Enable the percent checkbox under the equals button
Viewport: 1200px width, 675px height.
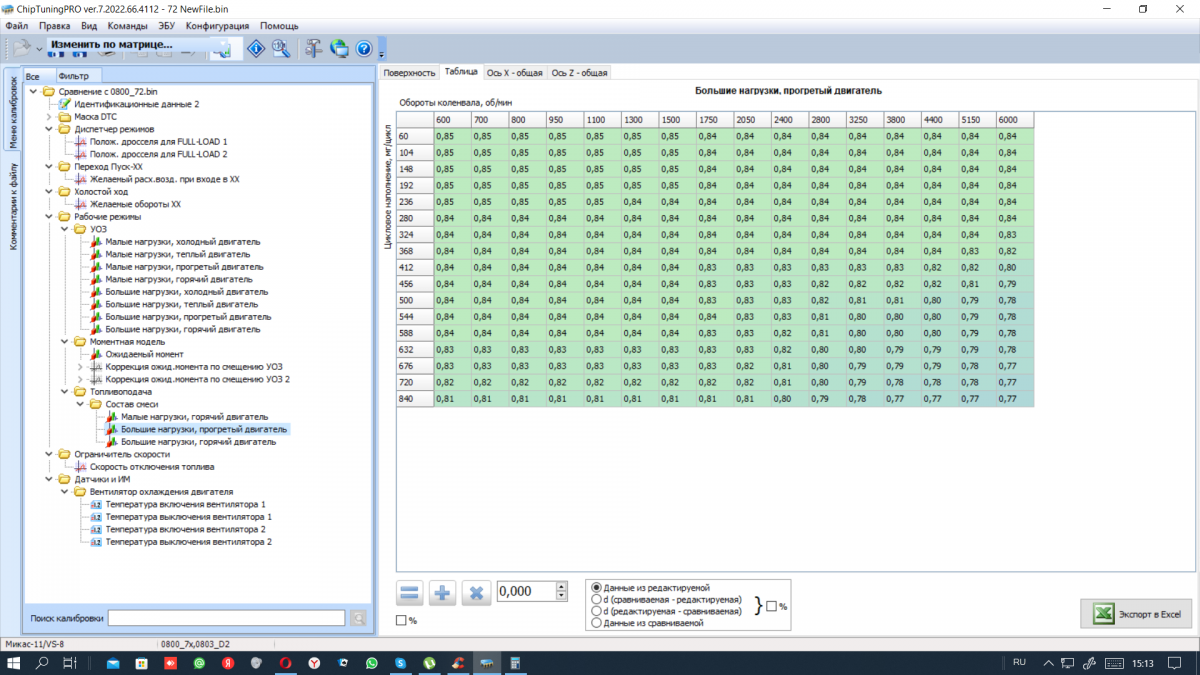pyautogui.click(x=401, y=621)
